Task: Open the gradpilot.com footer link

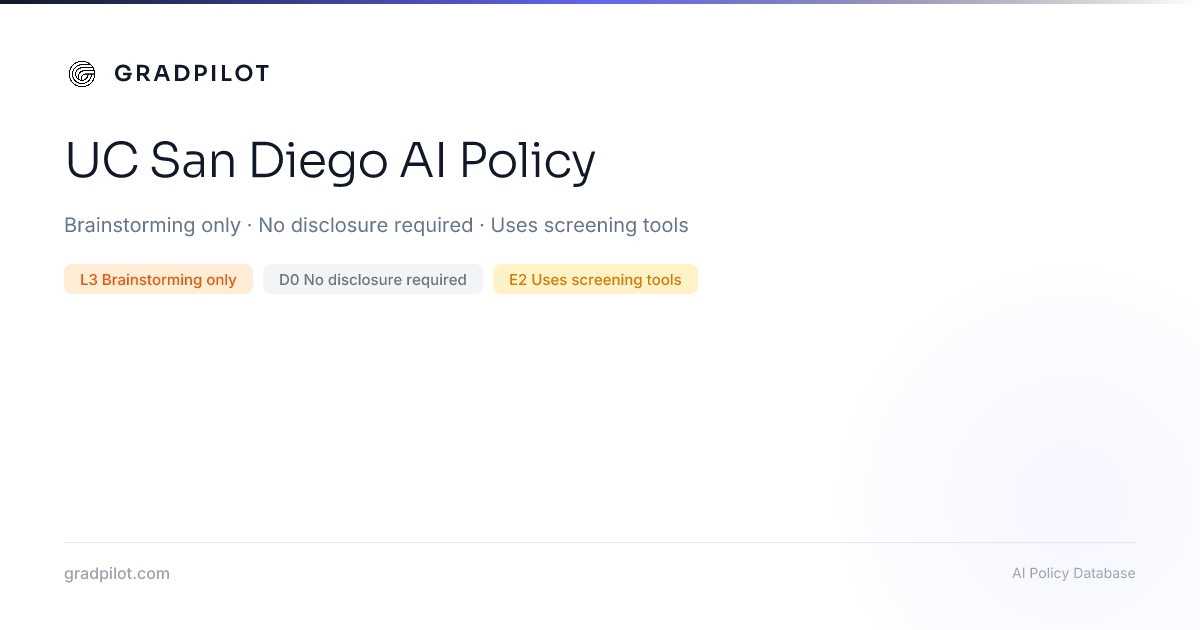Action: 117,574
